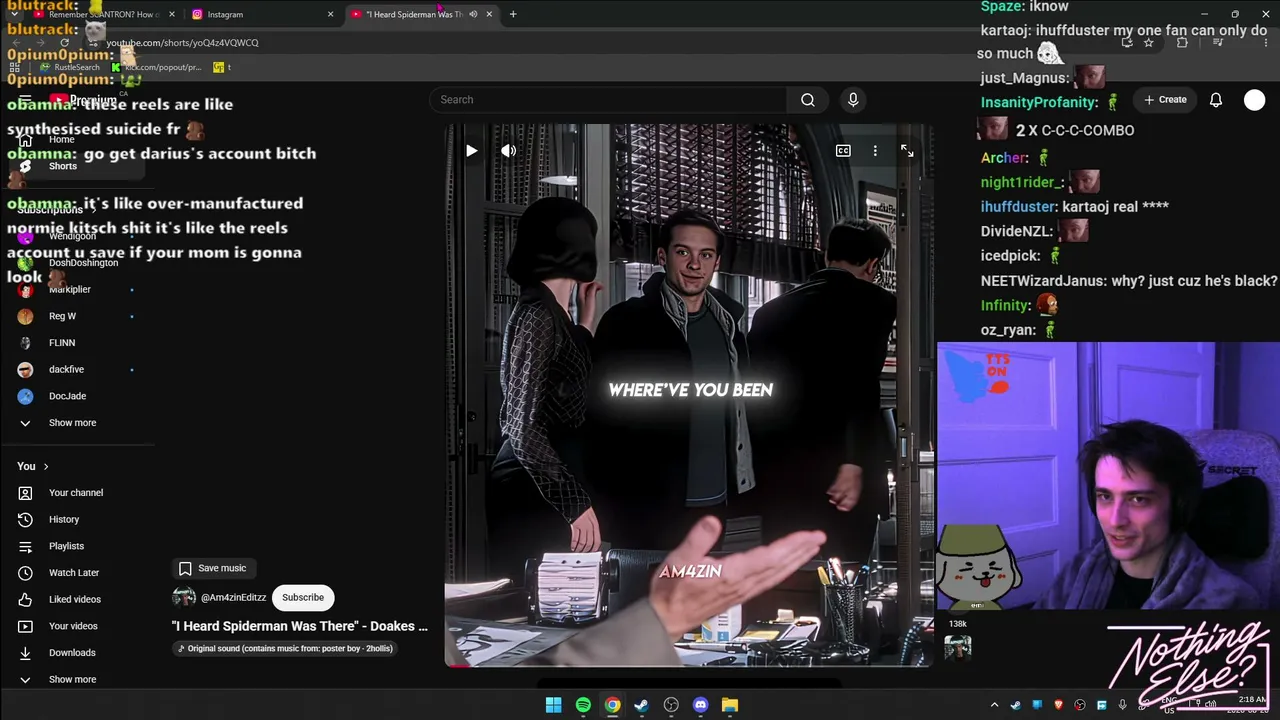Viewport: 1280px width, 720px height.
Task: Open the DocJade subscription channel
Action: 77,396
